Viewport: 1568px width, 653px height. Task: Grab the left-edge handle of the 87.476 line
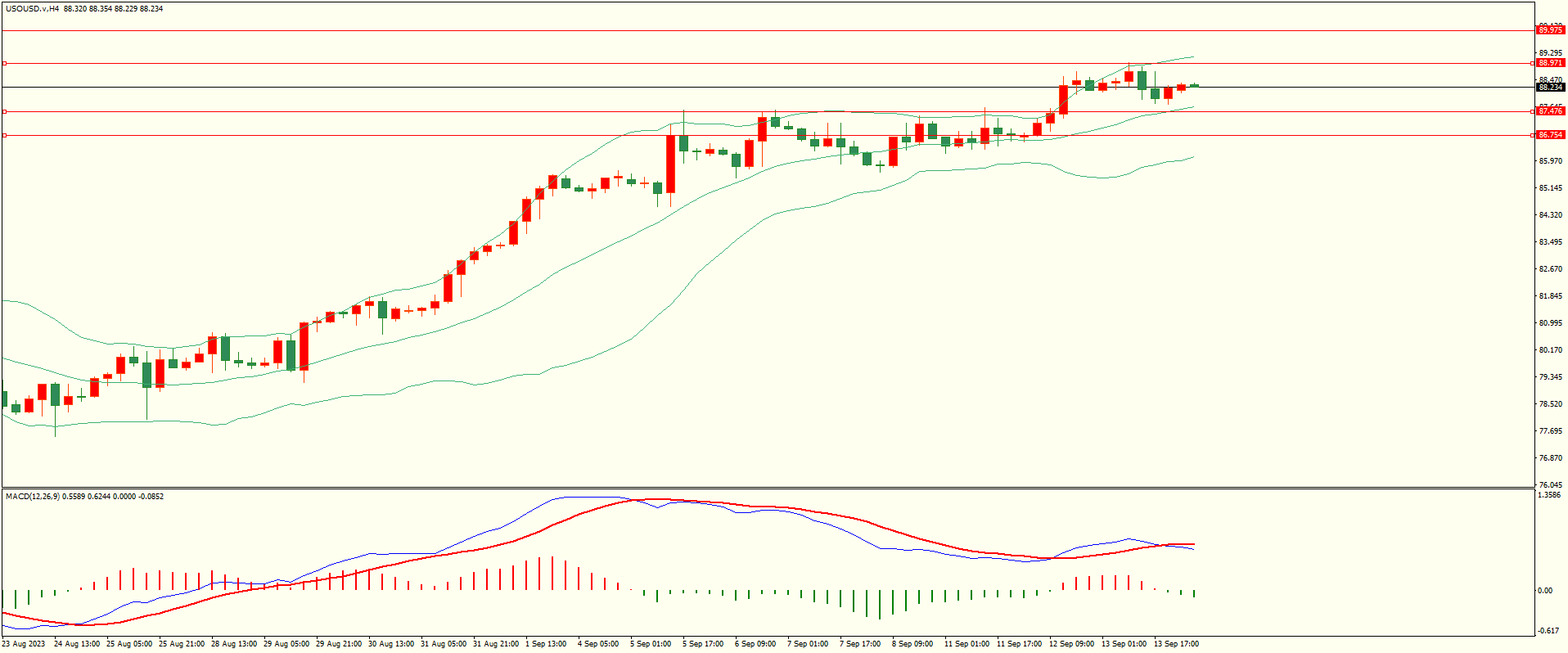point(4,111)
